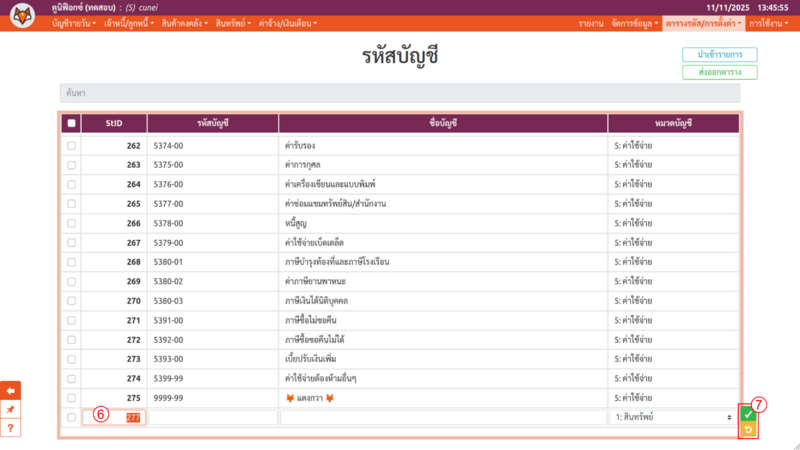Click the ส่งออกตาราง export button

coord(719,72)
